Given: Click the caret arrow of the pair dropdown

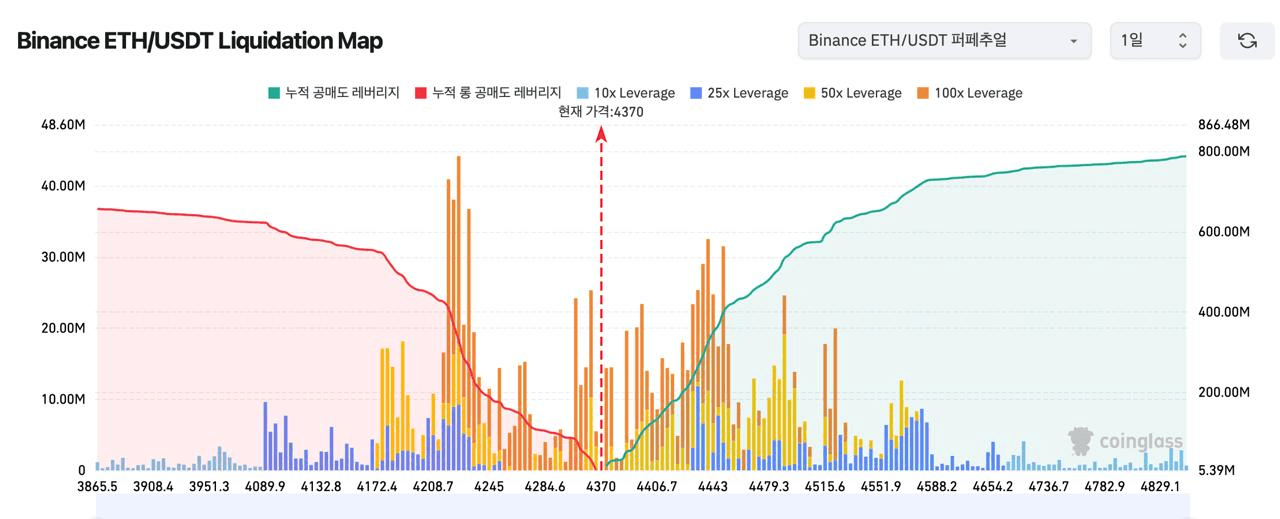Looking at the screenshot, I should coord(1074,41).
